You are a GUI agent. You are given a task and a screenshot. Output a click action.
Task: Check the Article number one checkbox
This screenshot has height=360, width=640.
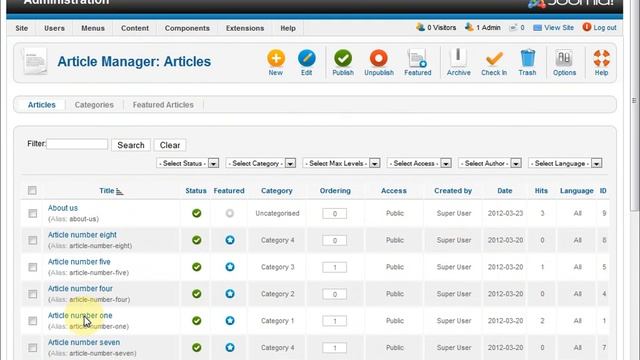(32, 321)
